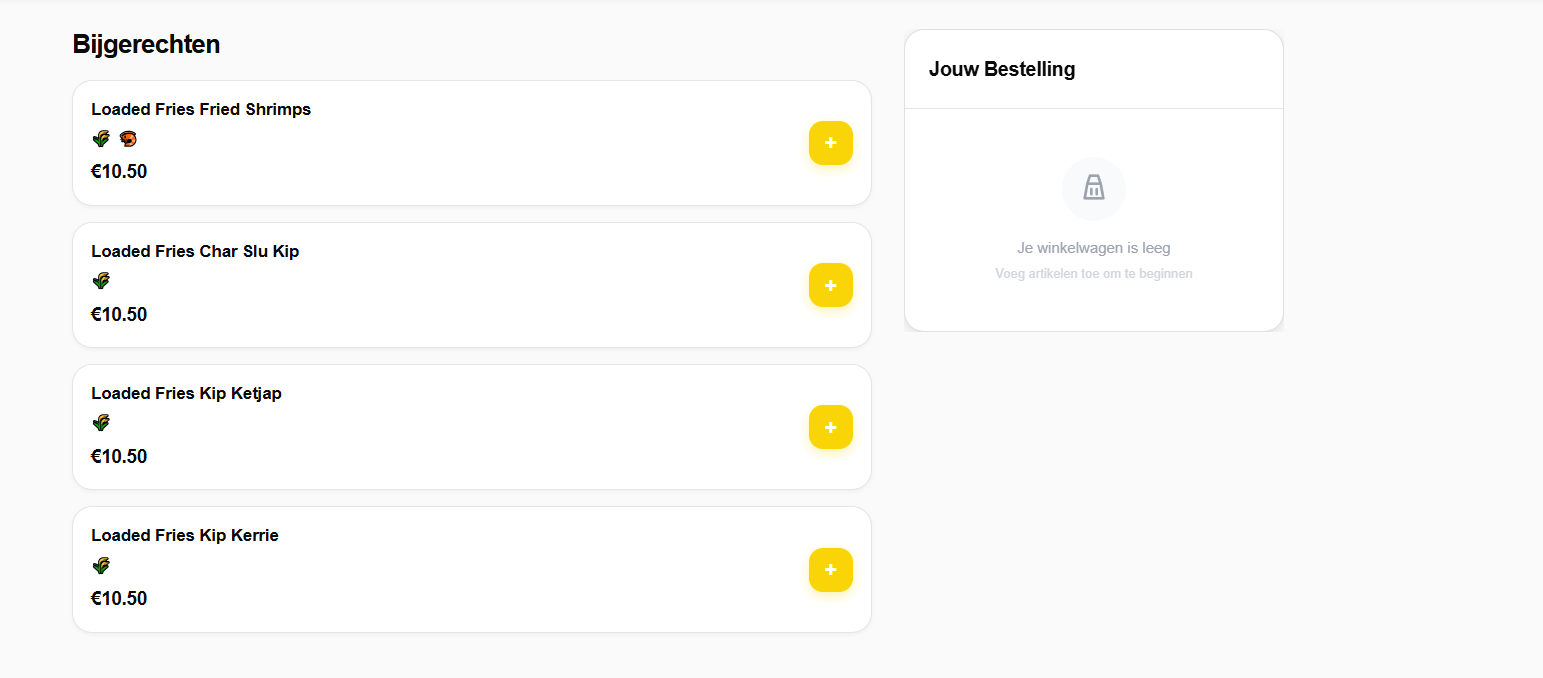Select Loaded Fries Char Slu Kip title
Image resolution: width=1543 pixels, height=678 pixels.
coord(195,251)
